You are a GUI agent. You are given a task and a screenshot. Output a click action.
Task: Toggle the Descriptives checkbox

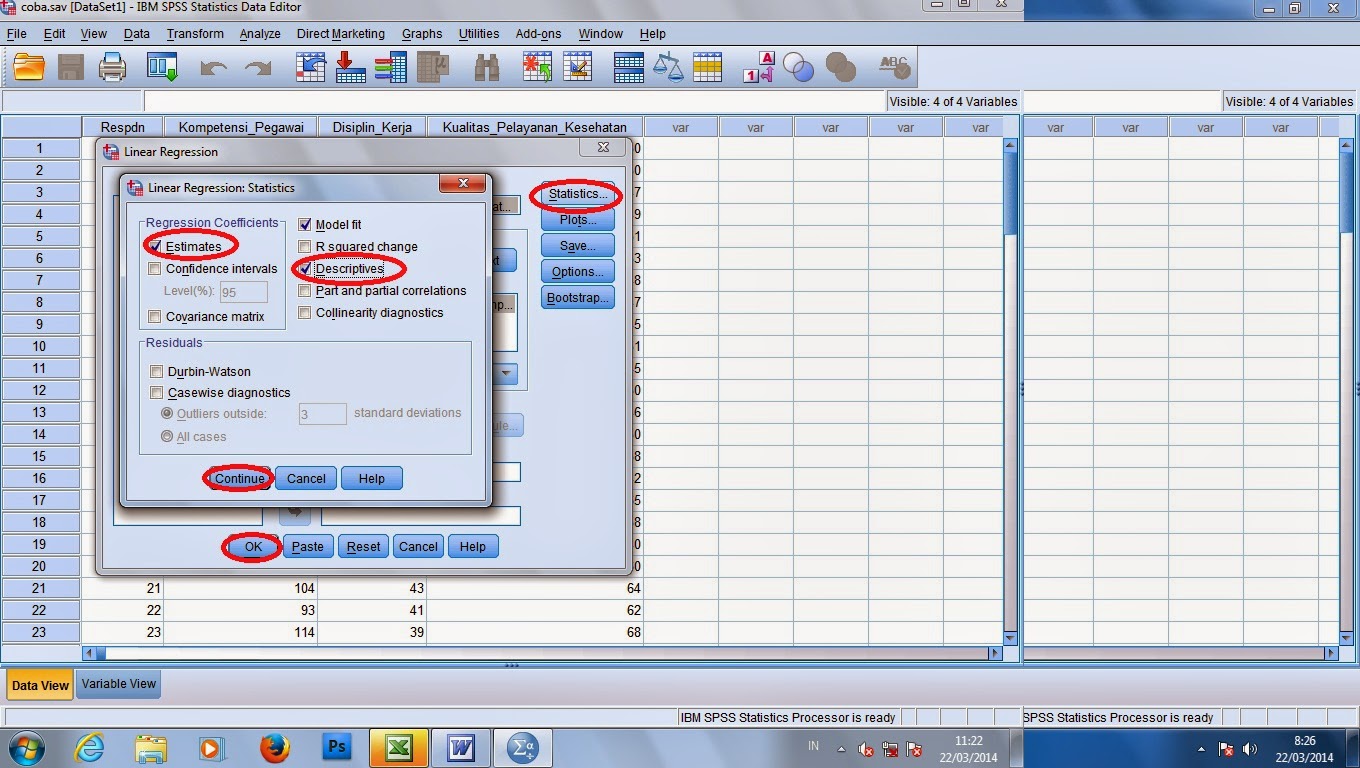pos(306,269)
